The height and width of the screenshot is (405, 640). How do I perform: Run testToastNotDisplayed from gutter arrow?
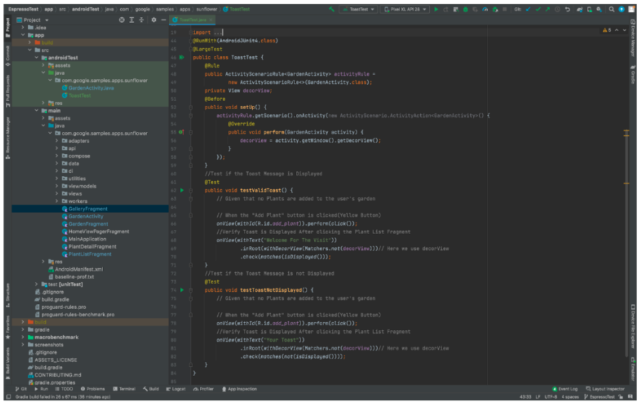click(x=182, y=290)
